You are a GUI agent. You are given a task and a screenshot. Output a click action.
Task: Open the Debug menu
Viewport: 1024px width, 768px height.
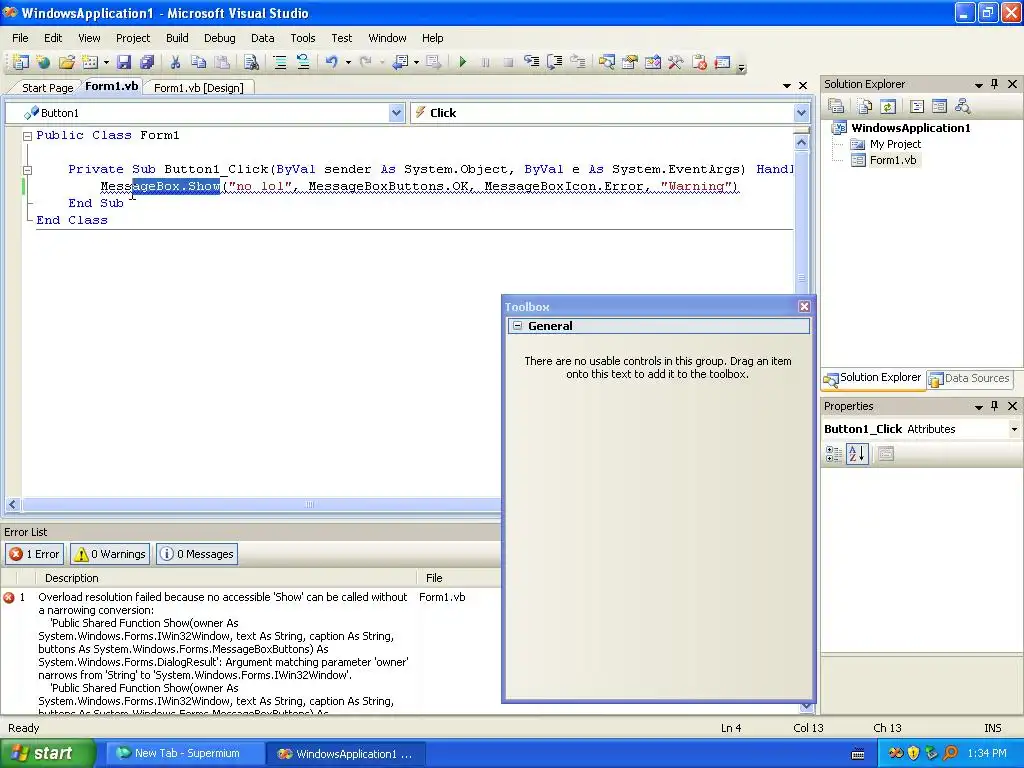[x=219, y=38]
